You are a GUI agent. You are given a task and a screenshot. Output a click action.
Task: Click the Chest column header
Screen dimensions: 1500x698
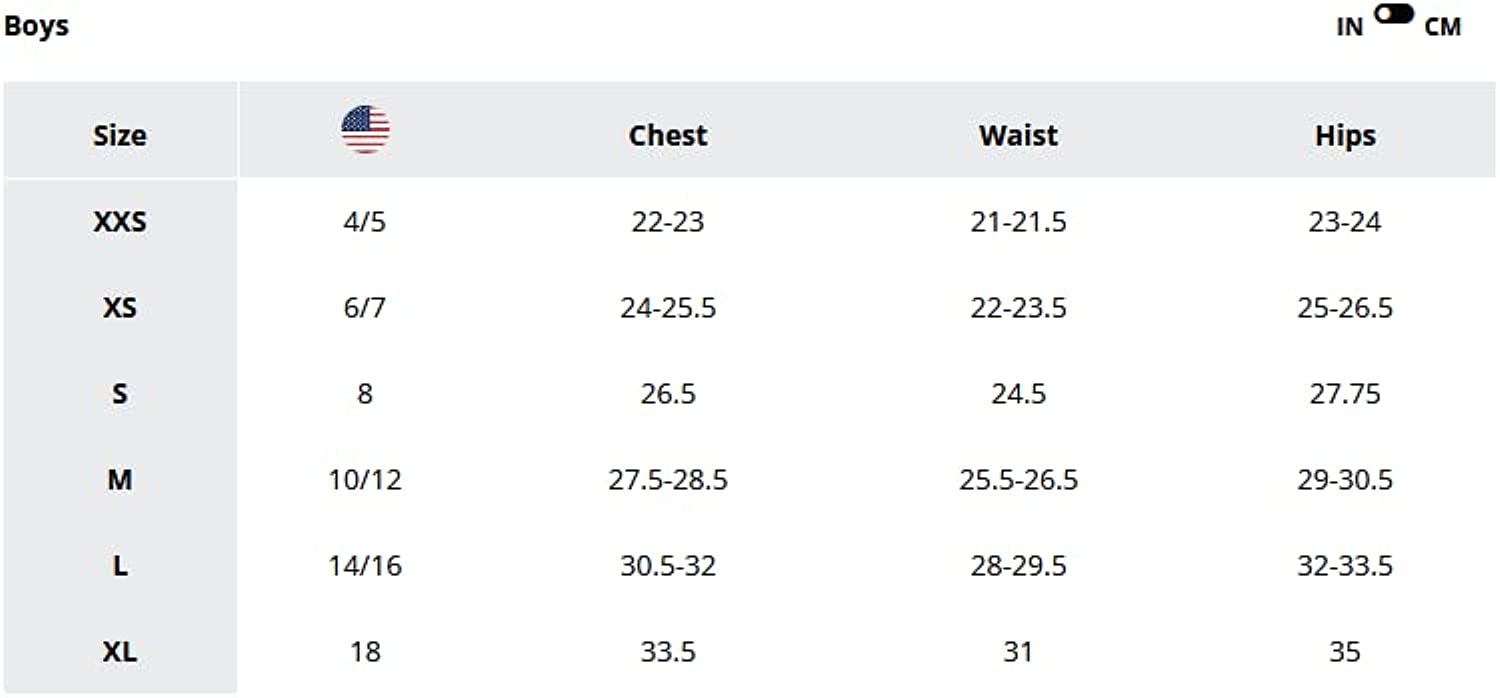coord(667,135)
